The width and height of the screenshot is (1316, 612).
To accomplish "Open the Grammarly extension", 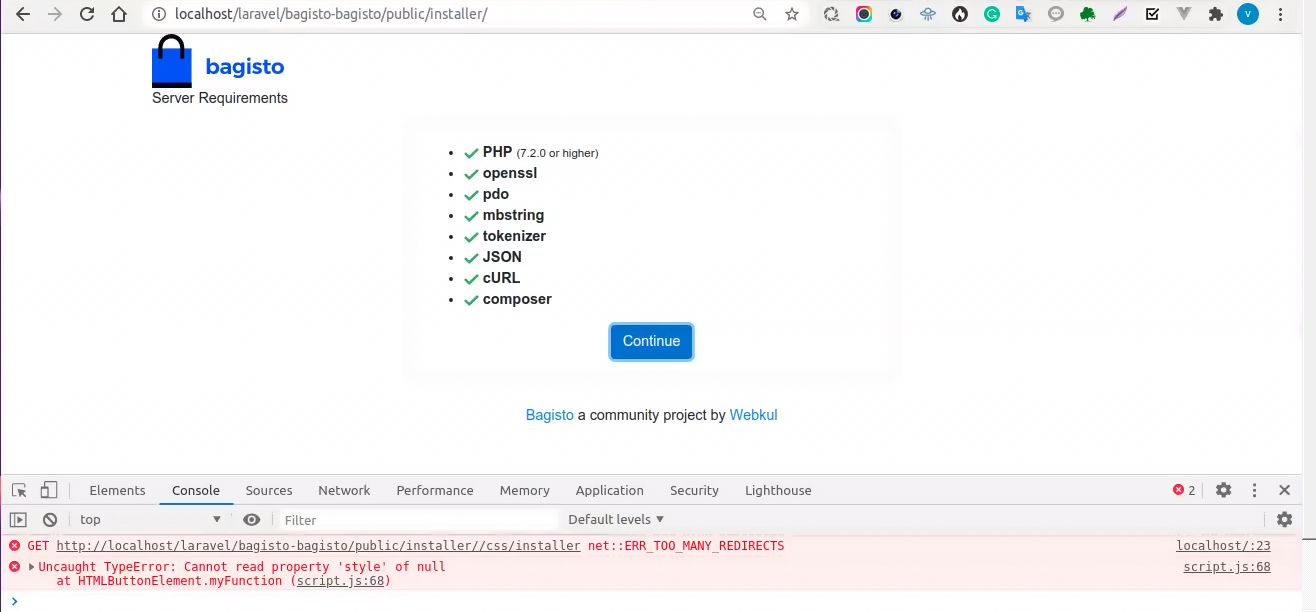I will tap(992, 14).
